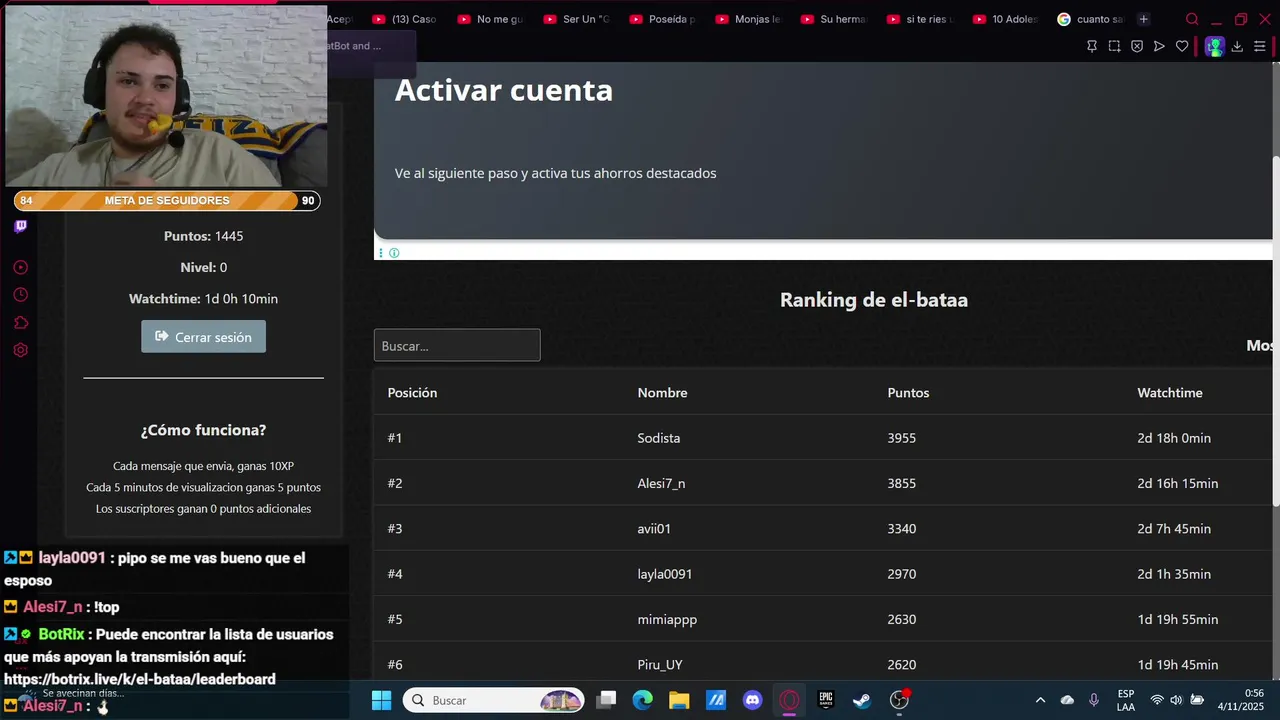The image size is (1280, 720).
Task: Select the mimiappp name cell
Action: (x=667, y=619)
